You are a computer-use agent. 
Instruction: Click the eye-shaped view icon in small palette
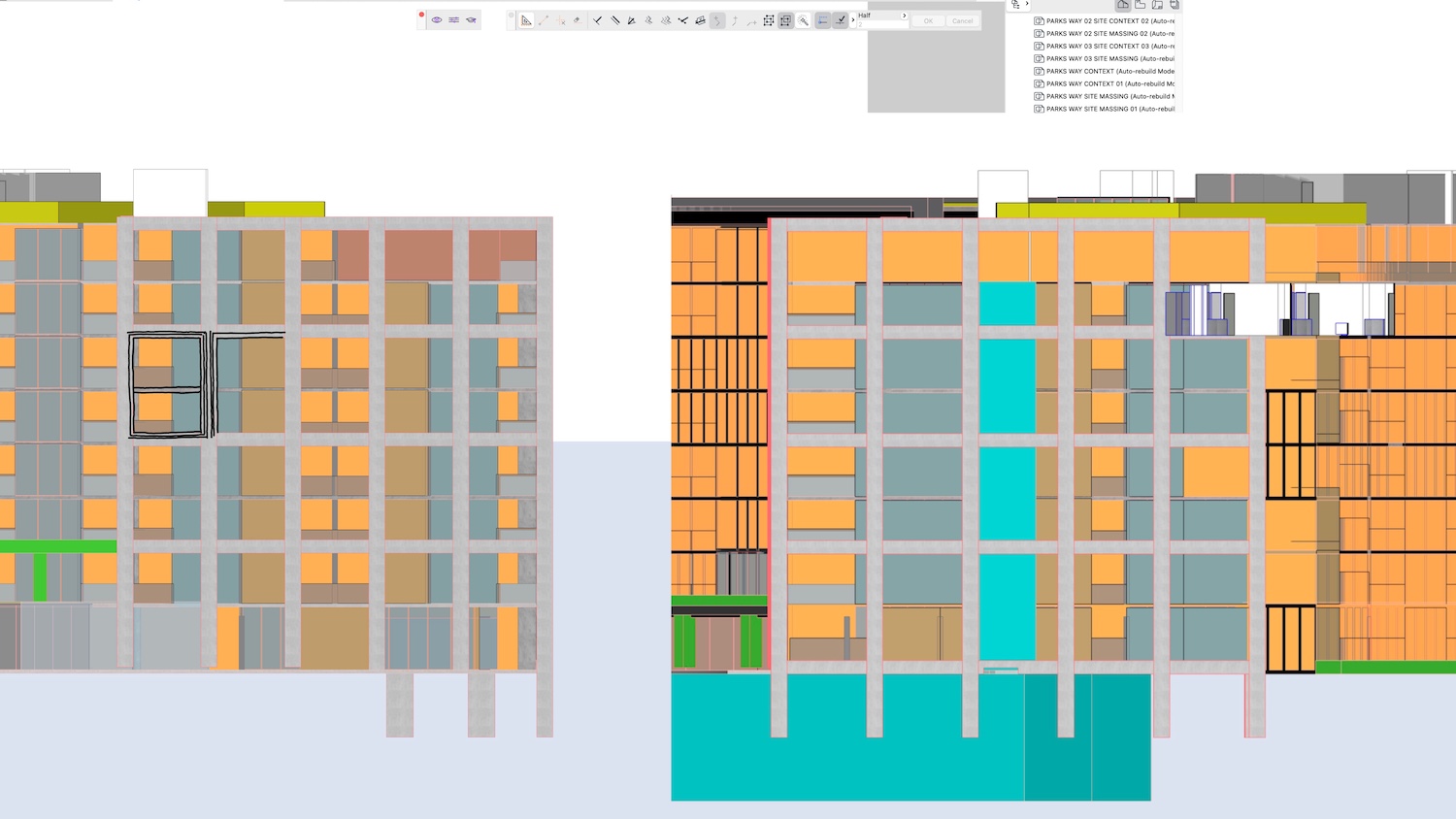(437, 20)
